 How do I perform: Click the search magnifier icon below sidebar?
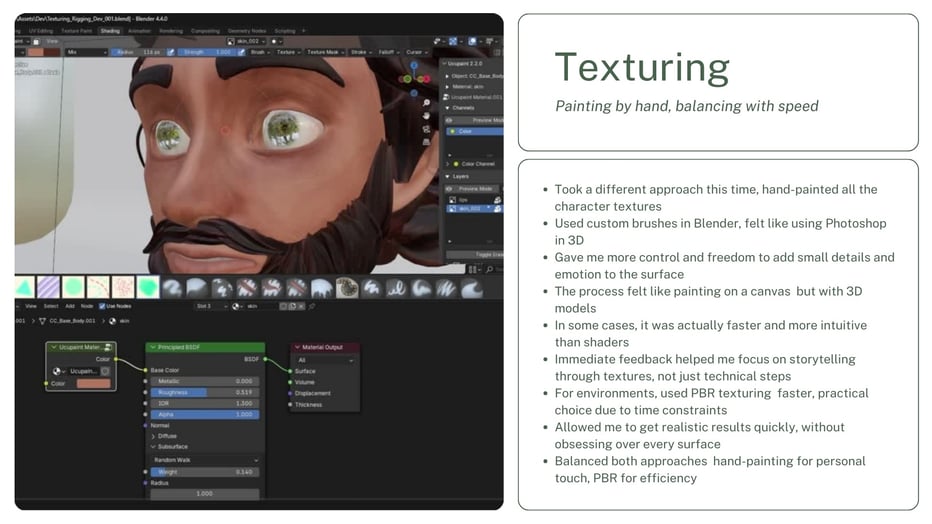coord(489,269)
